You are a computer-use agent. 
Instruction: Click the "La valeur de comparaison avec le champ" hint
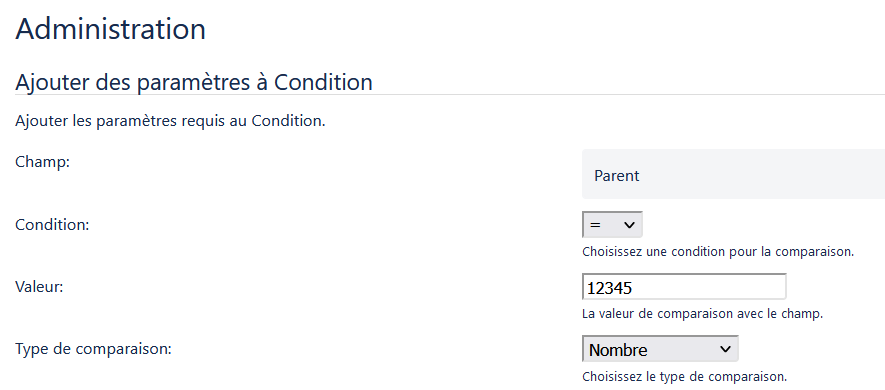[702, 314]
